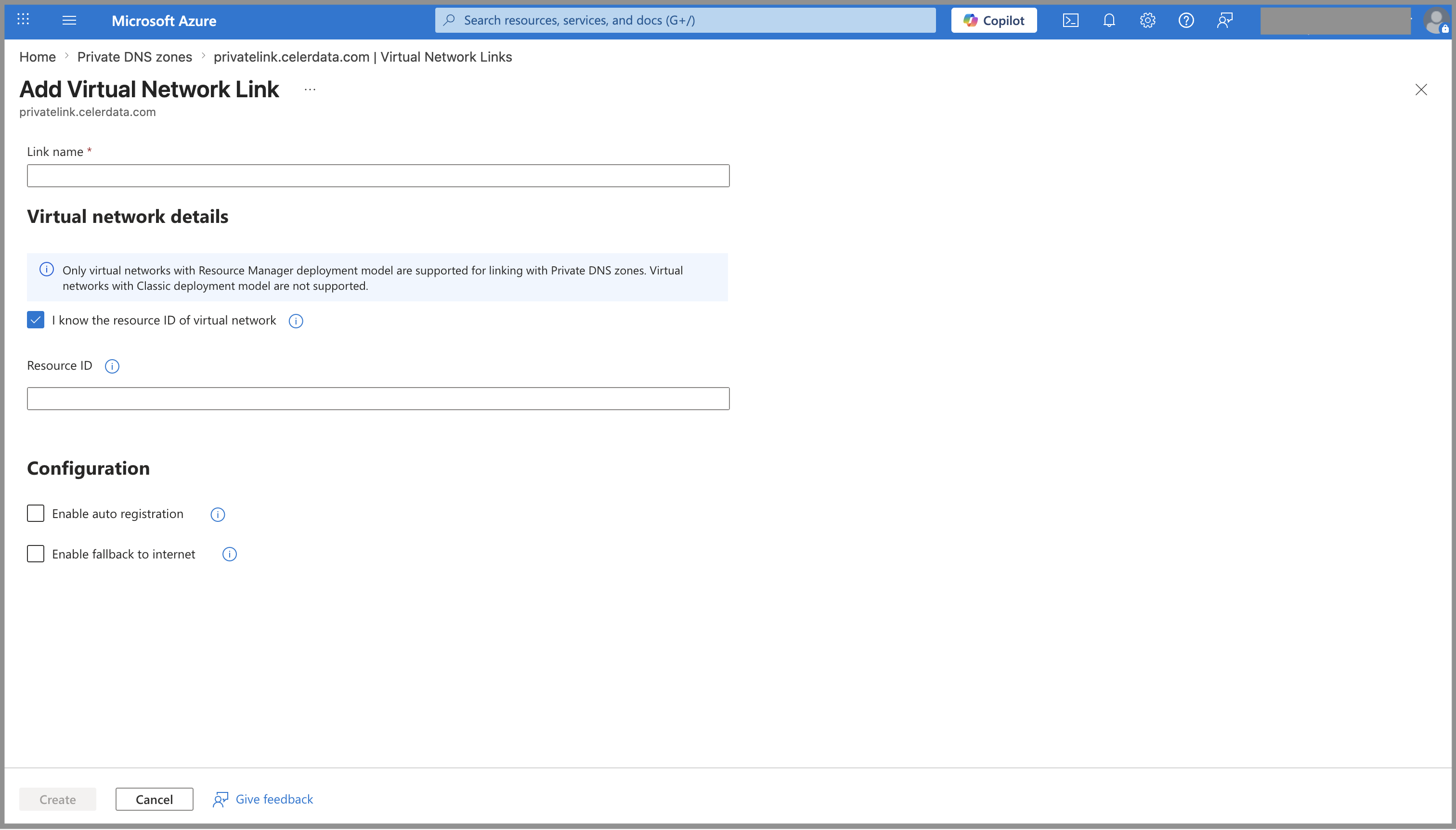
Task: Go to Private DNS zones breadcrumb
Action: tap(134, 57)
